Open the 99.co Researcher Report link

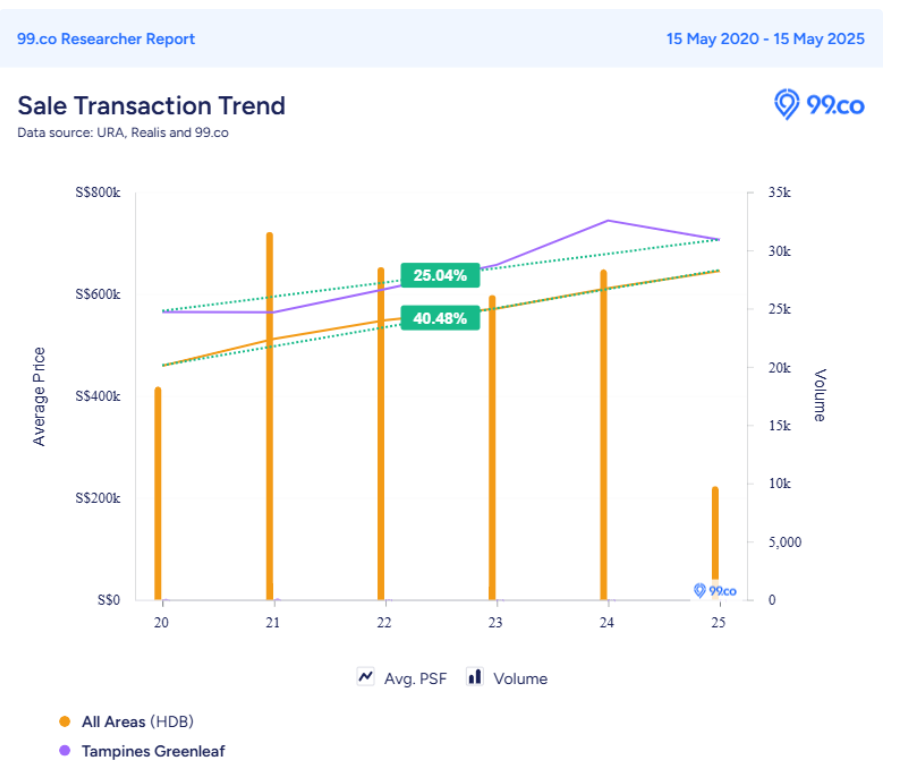[x=106, y=39]
